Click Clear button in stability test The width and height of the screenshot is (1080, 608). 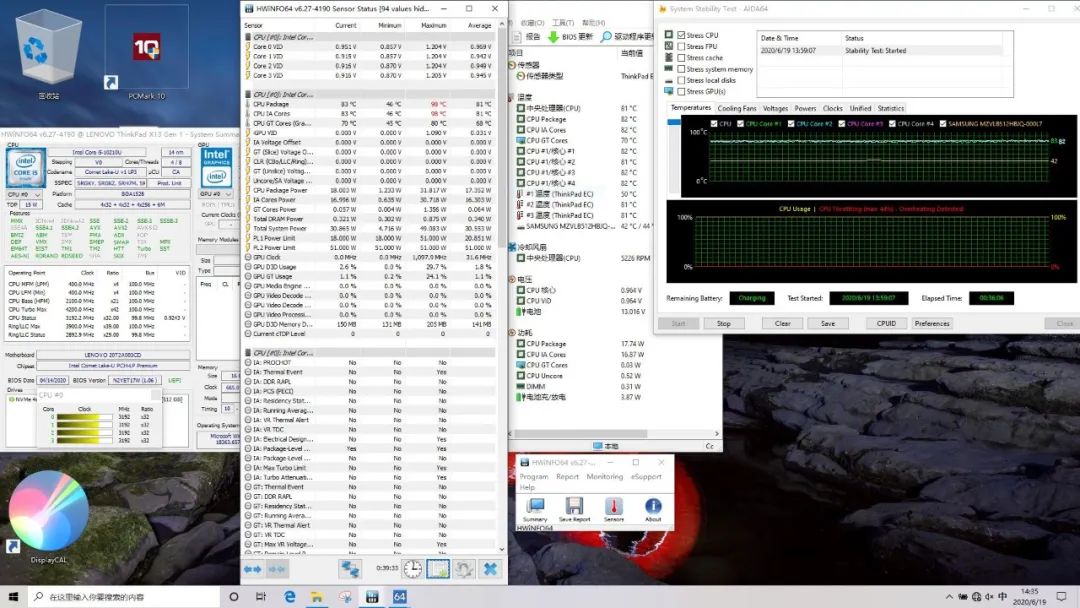click(x=782, y=323)
